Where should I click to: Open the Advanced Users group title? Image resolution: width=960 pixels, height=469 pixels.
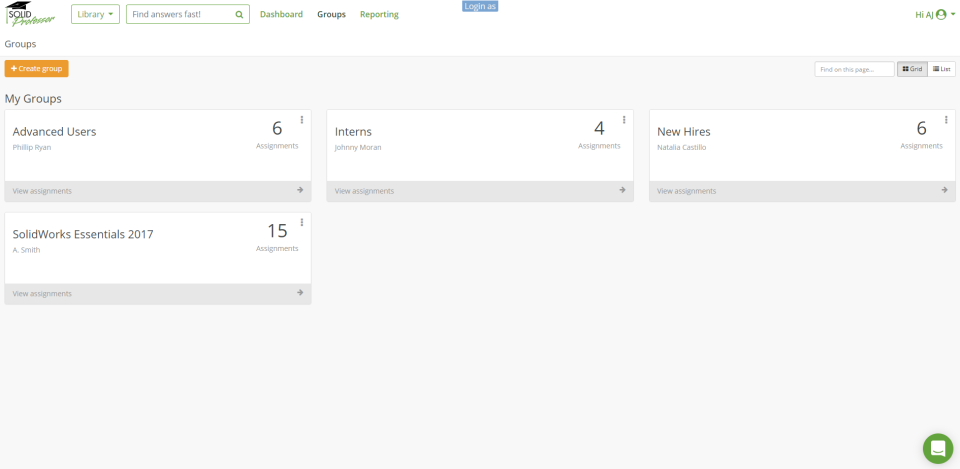point(54,132)
